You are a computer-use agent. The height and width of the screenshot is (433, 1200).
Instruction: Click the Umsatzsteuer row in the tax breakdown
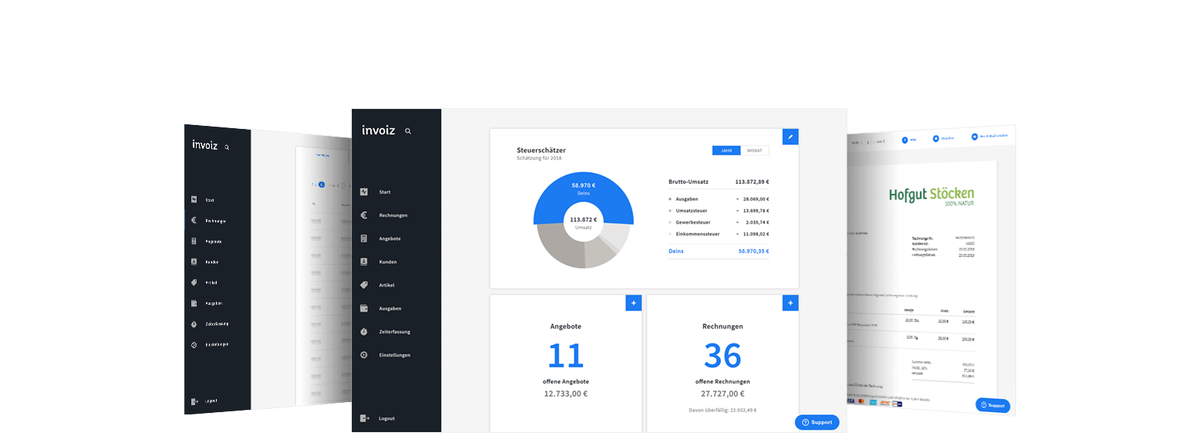pos(719,211)
